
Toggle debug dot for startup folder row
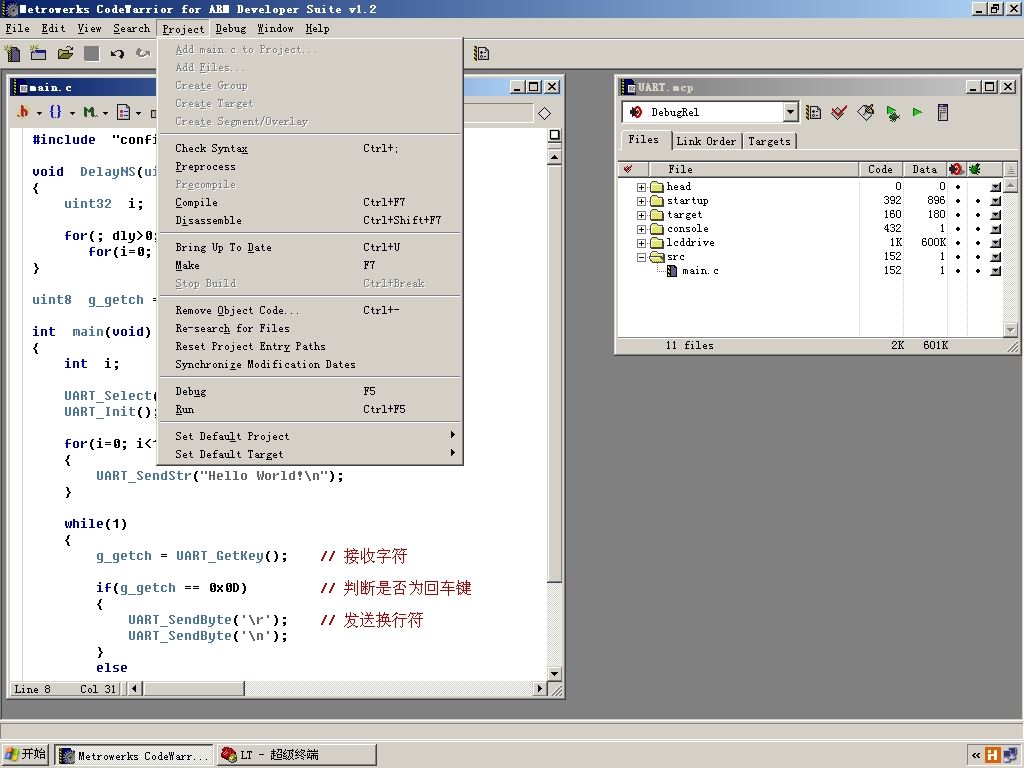tap(978, 201)
